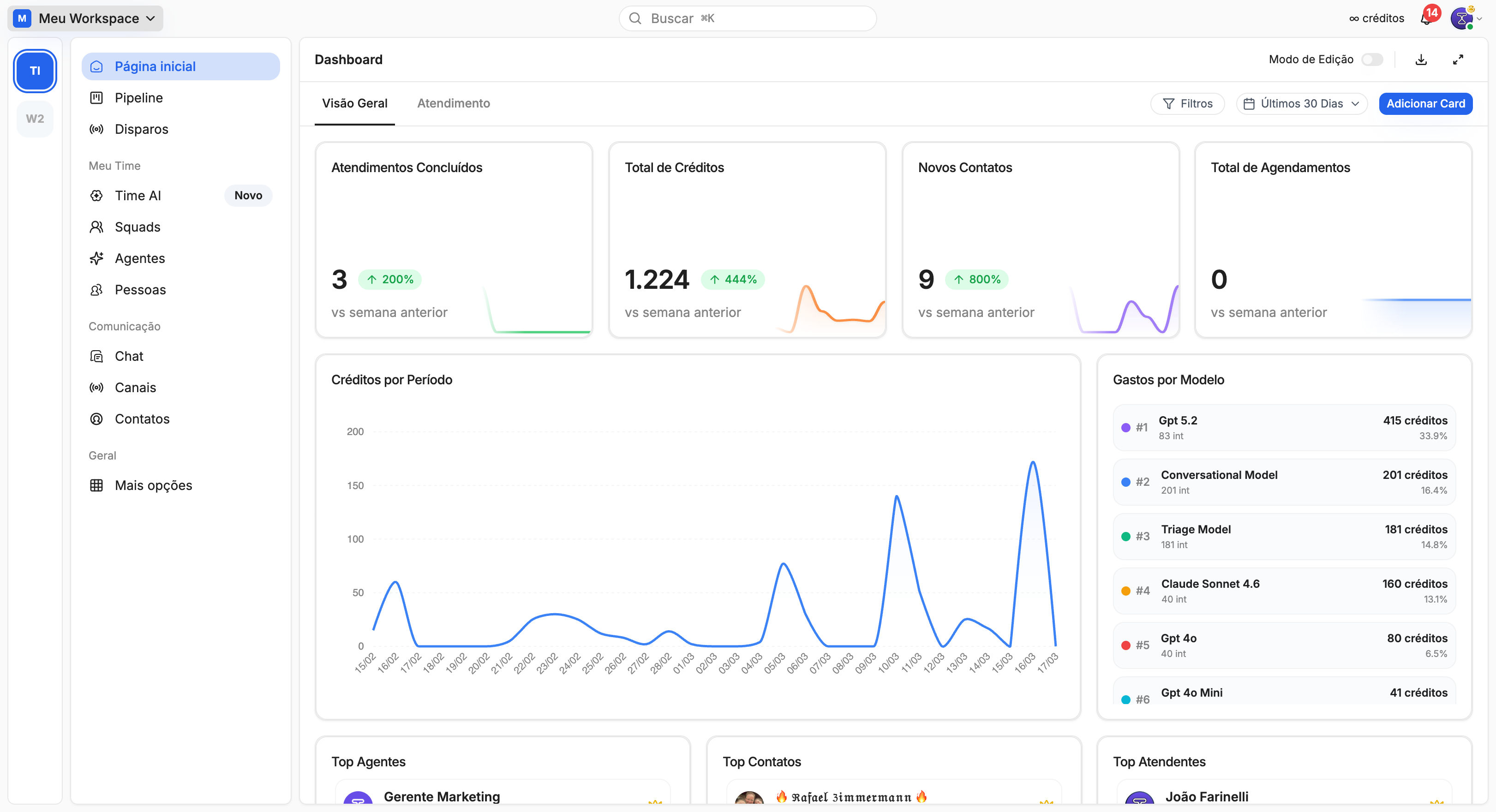Select the Pipeline icon in the sidebar

96,98
